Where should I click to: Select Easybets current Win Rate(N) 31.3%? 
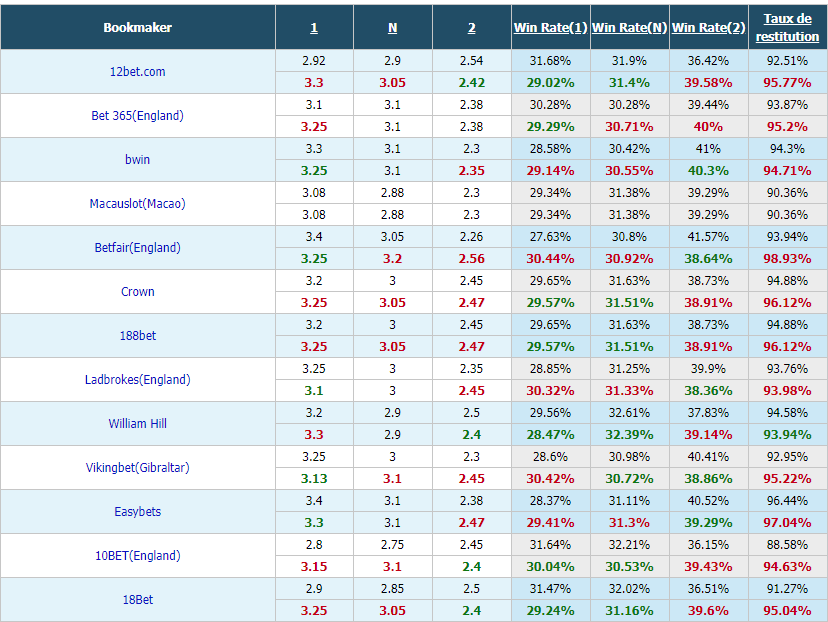(629, 523)
